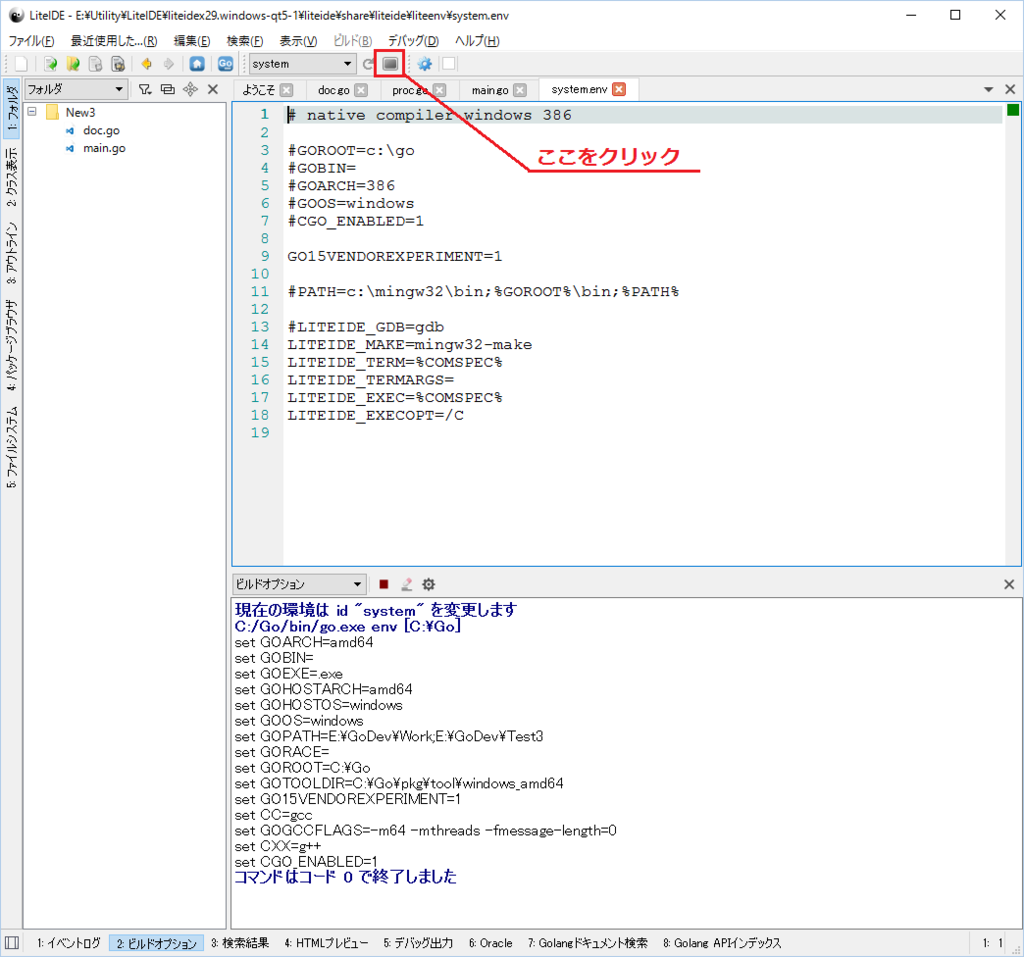Click the side panel float/move icon

pyautogui.click(x=190, y=89)
